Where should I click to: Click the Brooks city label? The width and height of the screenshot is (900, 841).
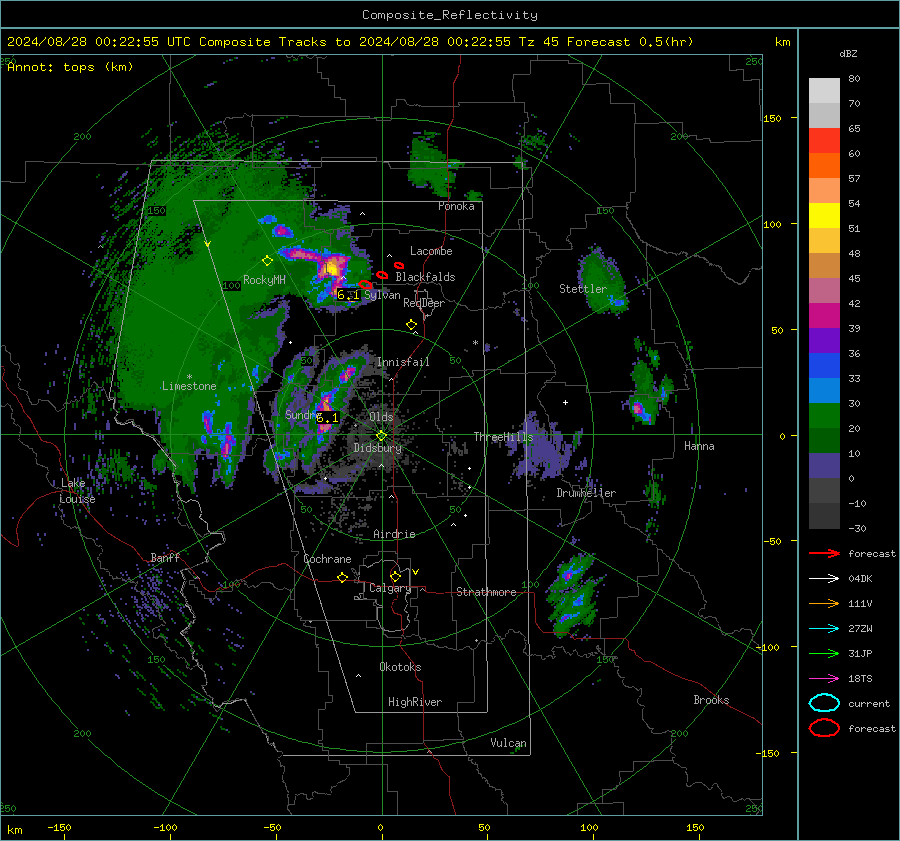click(711, 700)
